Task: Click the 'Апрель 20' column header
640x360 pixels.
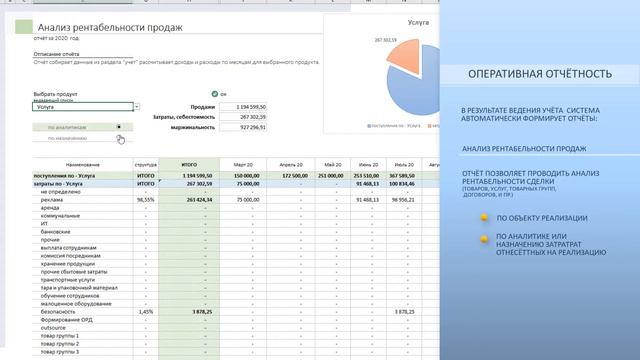Action: pos(291,164)
